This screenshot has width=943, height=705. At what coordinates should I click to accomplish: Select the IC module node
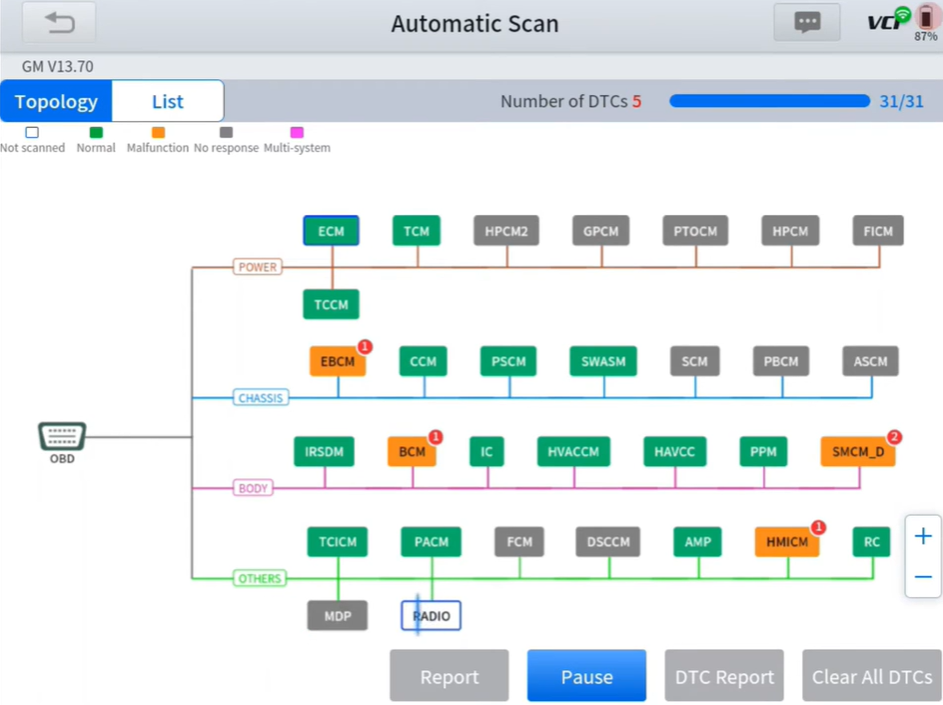point(487,452)
